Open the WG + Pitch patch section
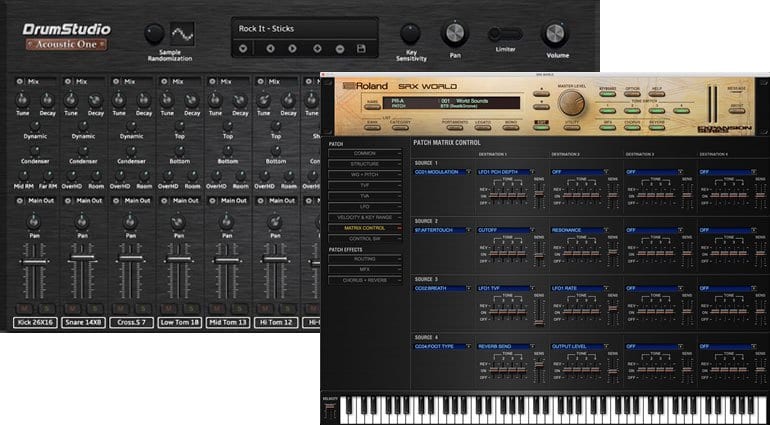Viewport: 770px width, 425px height. point(365,174)
